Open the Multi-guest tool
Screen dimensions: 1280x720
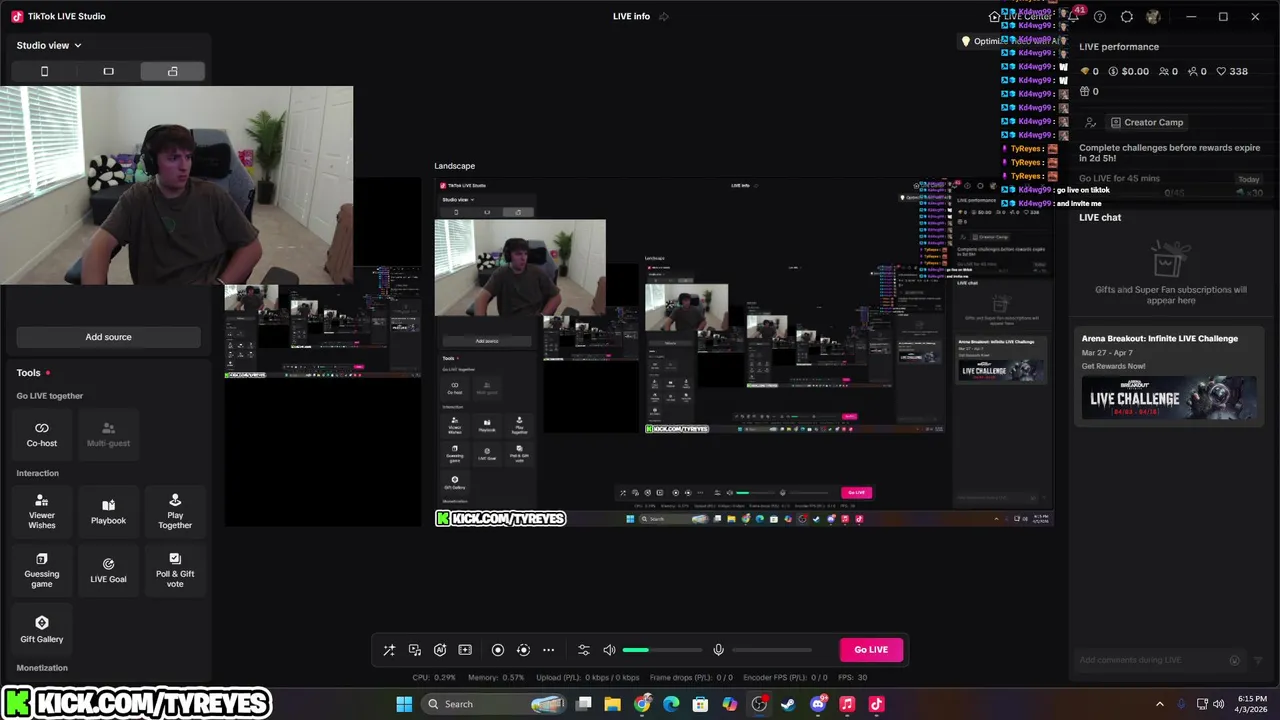point(108,434)
